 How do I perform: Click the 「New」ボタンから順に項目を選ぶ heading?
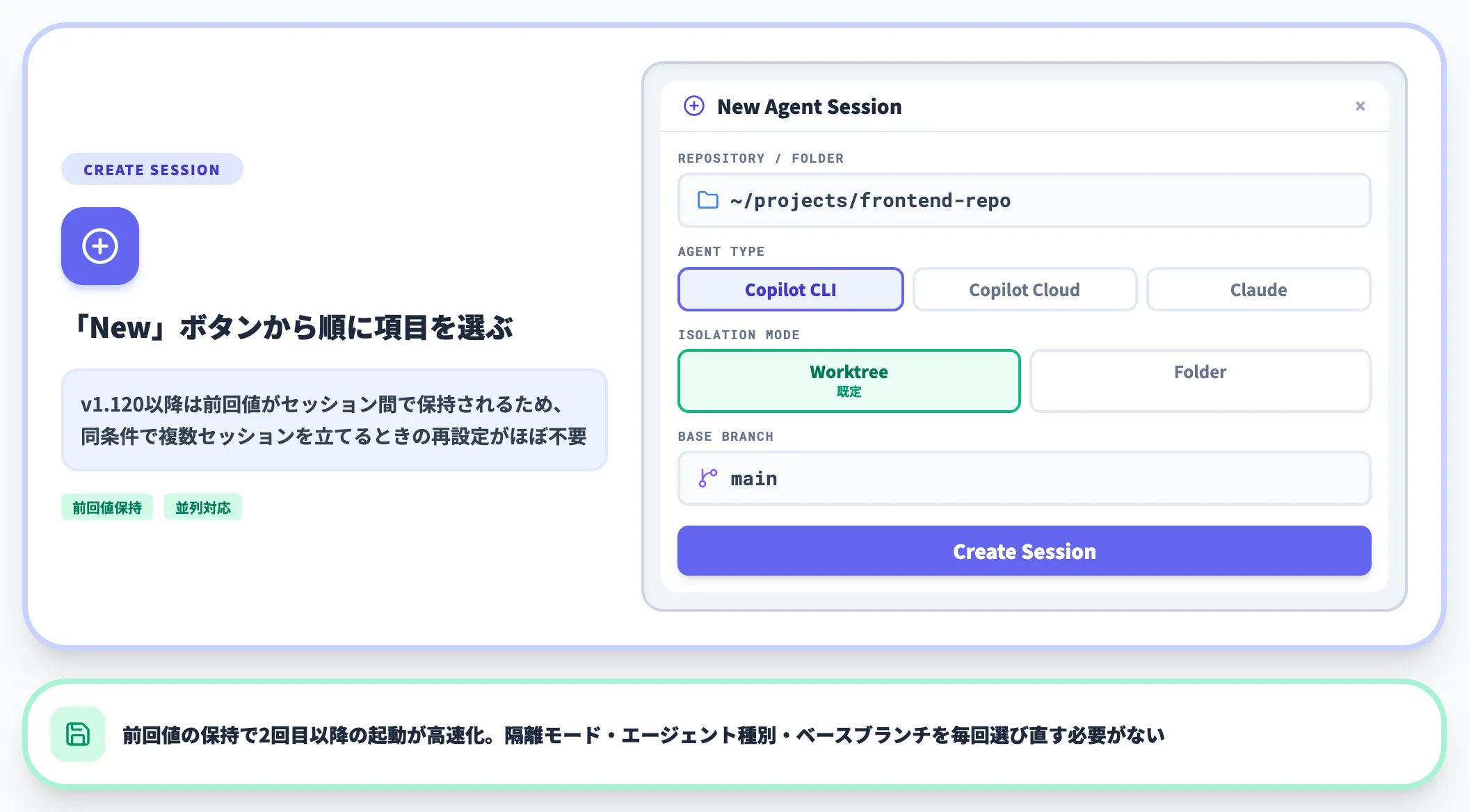(x=292, y=327)
